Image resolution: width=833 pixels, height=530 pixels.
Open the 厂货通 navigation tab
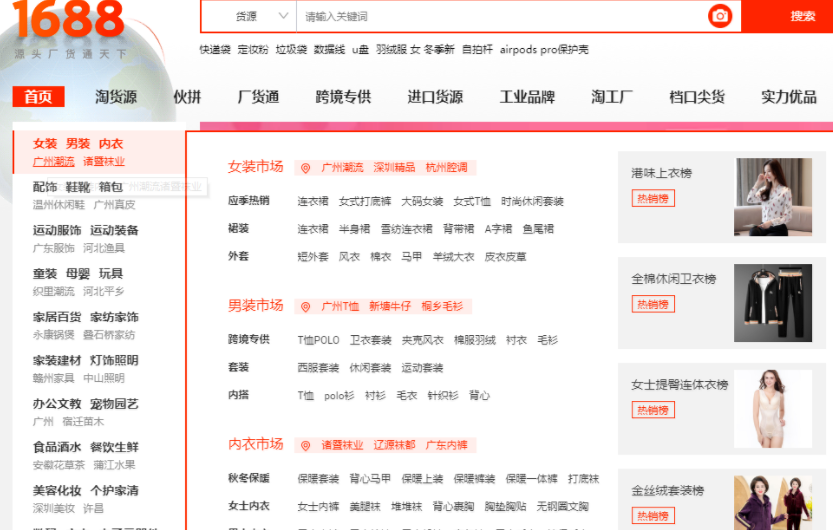[258, 97]
